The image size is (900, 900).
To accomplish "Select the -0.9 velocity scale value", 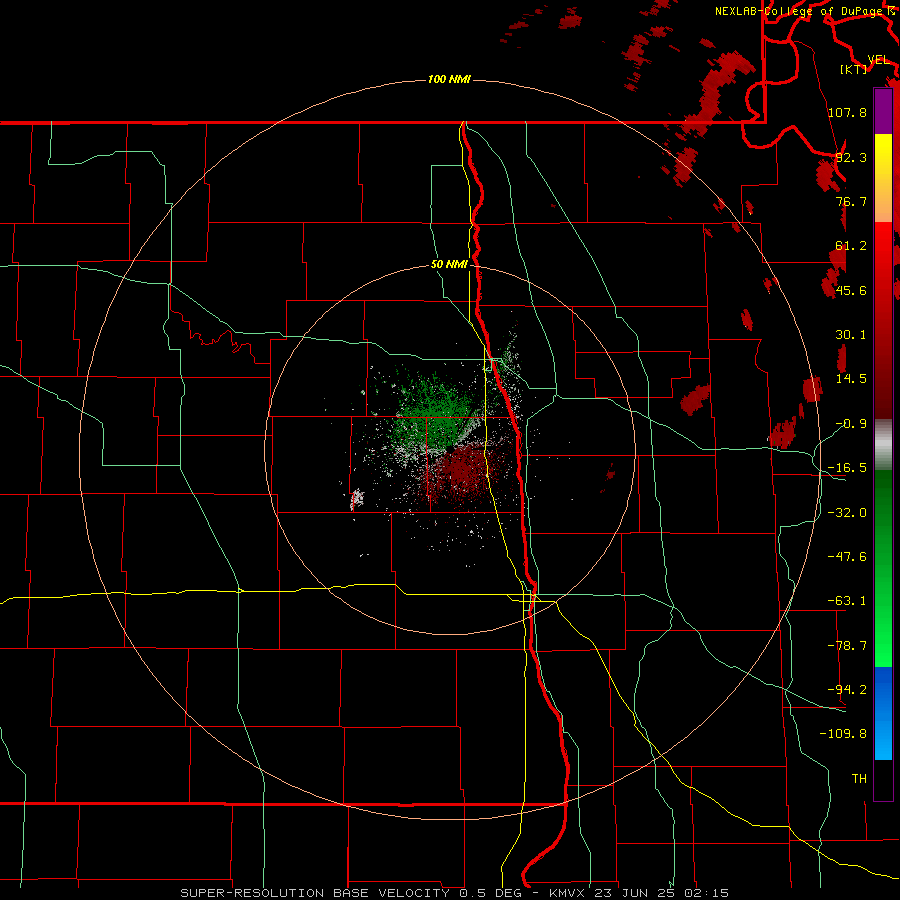I will coord(851,424).
